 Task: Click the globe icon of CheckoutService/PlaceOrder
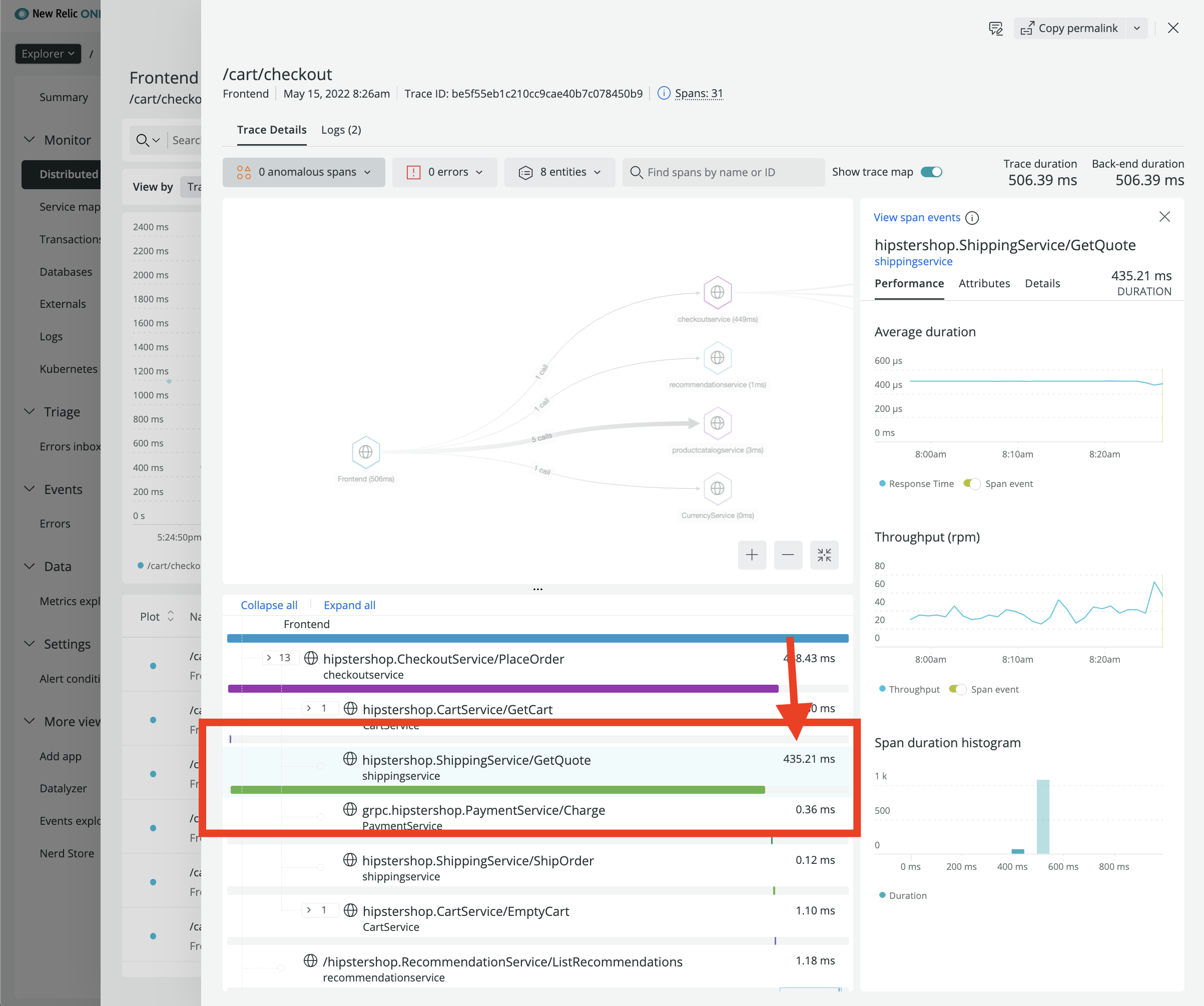(311, 658)
